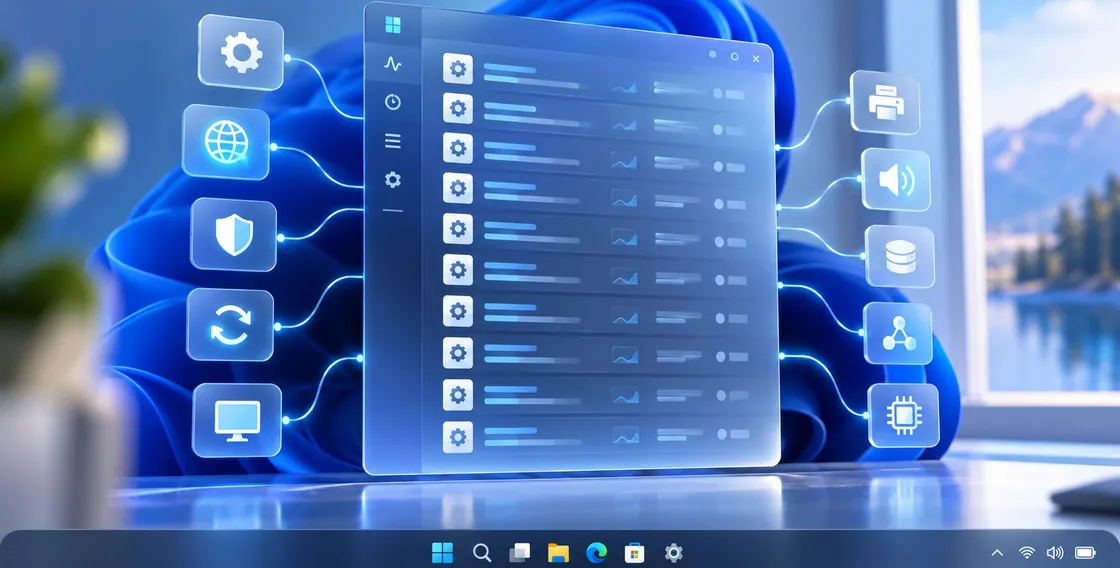The image size is (1120, 568).
Task: Select the shield security tile
Action: point(234,235)
